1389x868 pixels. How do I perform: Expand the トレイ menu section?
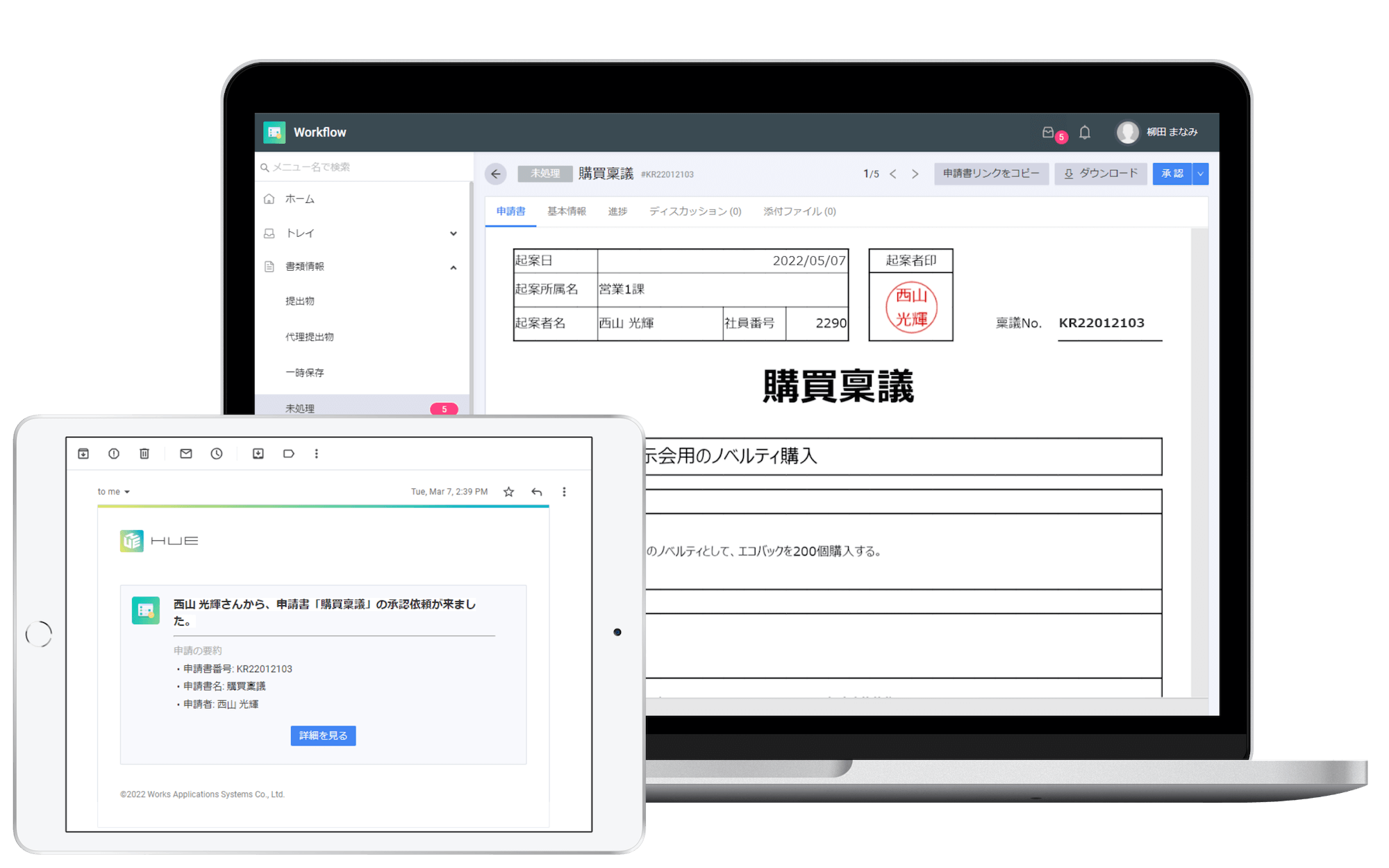(x=453, y=233)
